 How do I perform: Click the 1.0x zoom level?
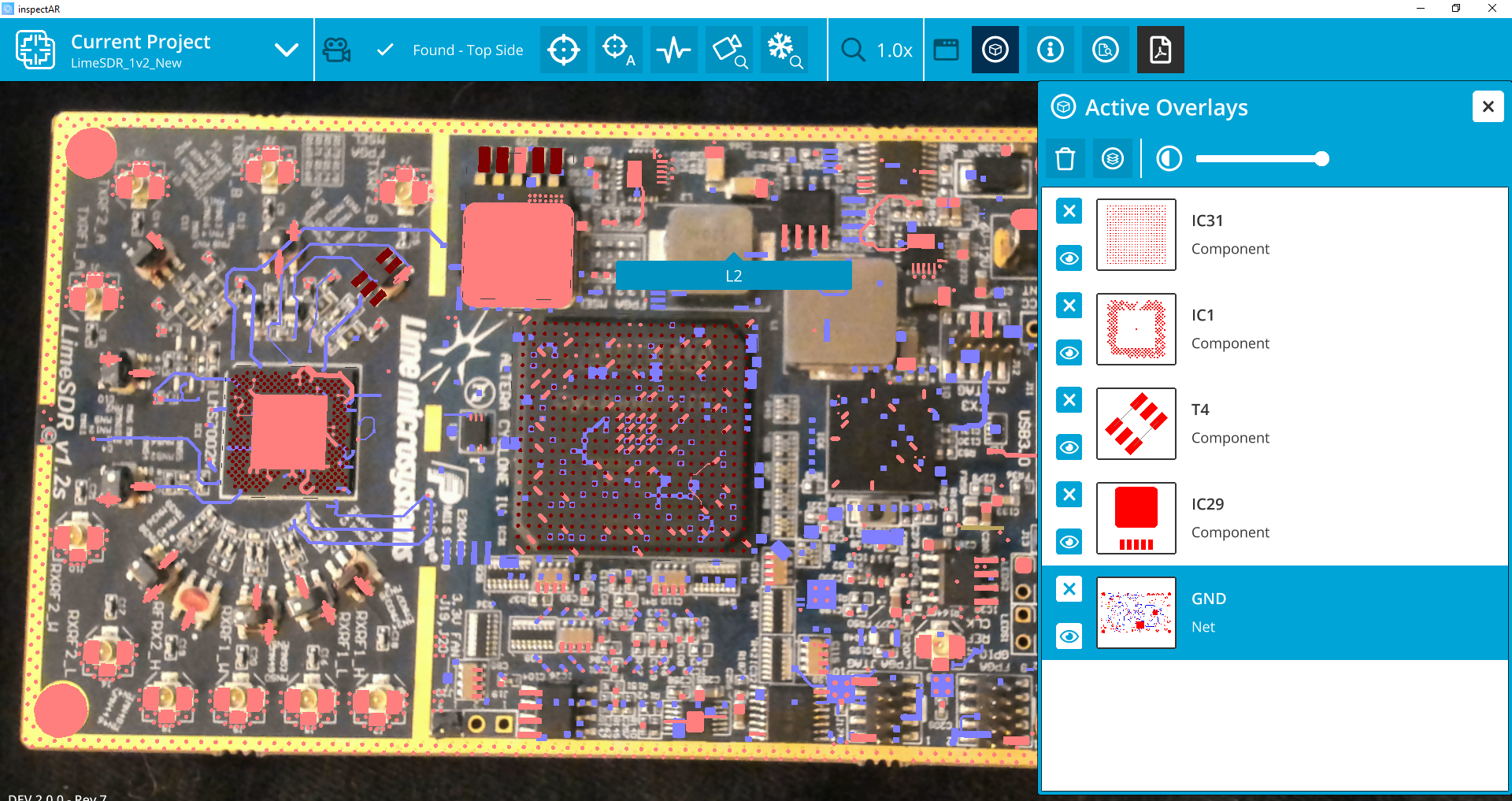pos(895,50)
